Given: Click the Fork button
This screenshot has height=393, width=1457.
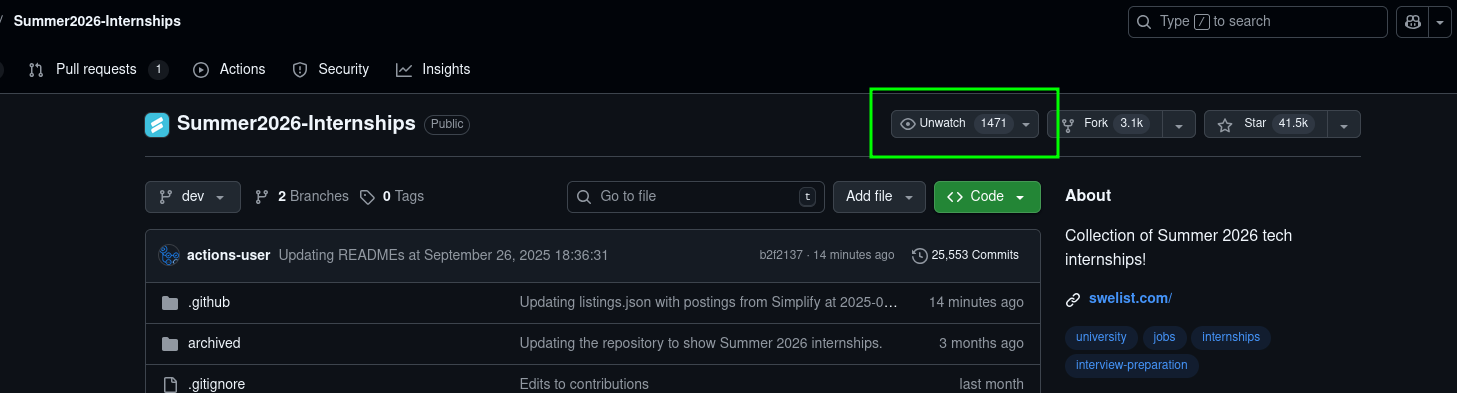Looking at the screenshot, I should click(1105, 124).
